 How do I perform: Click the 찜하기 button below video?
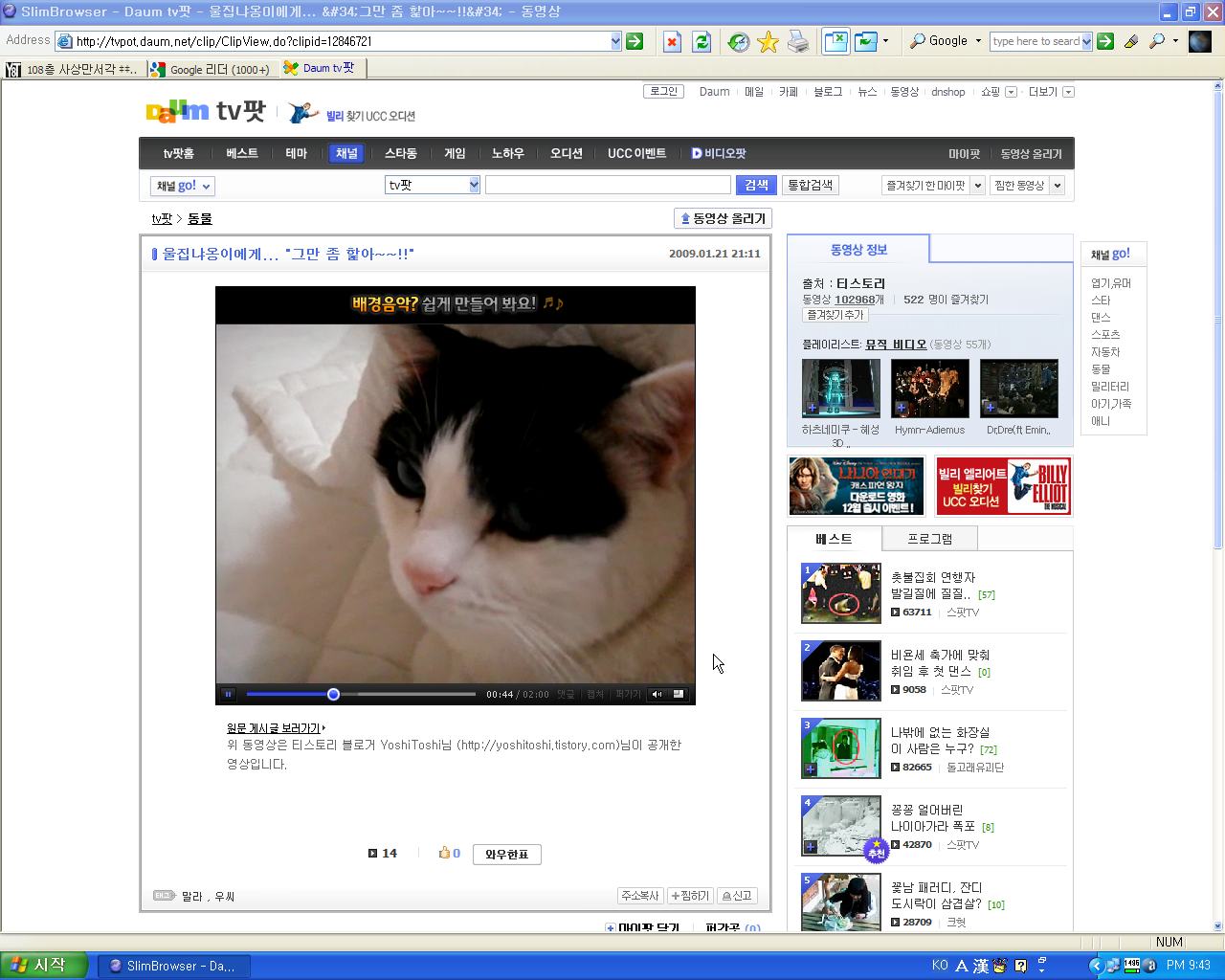coord(690,896)
